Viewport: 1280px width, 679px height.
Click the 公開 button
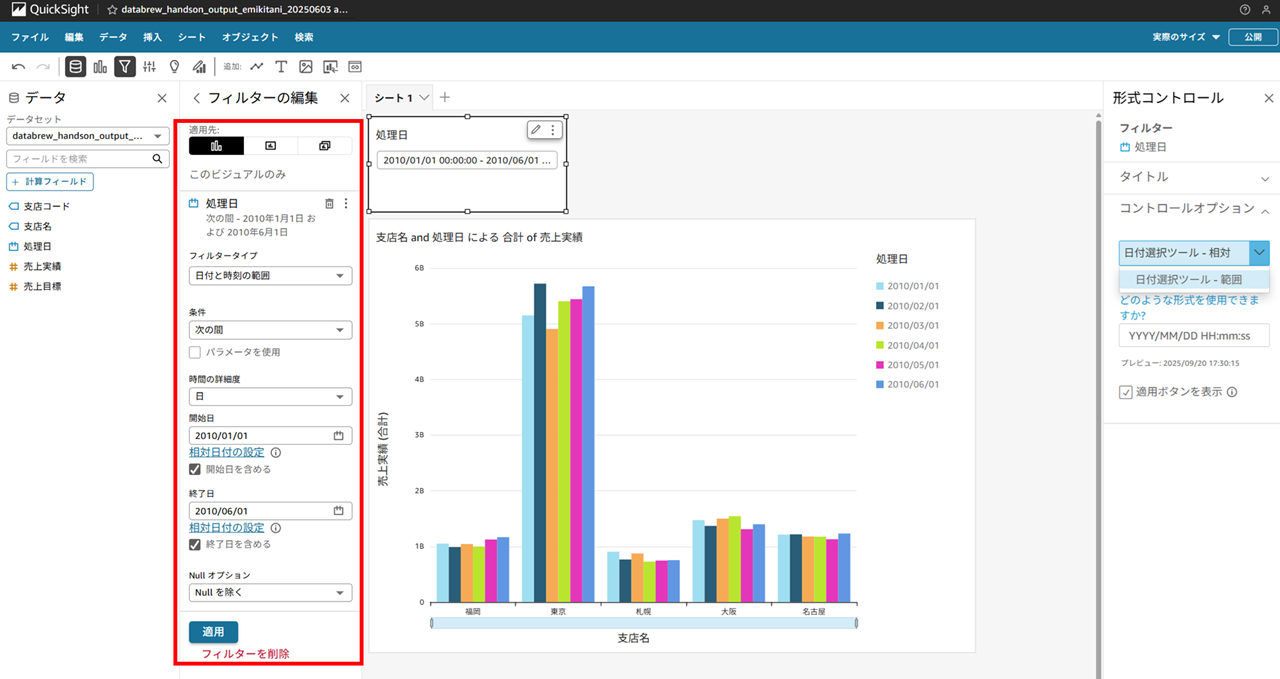point(1253,37)
